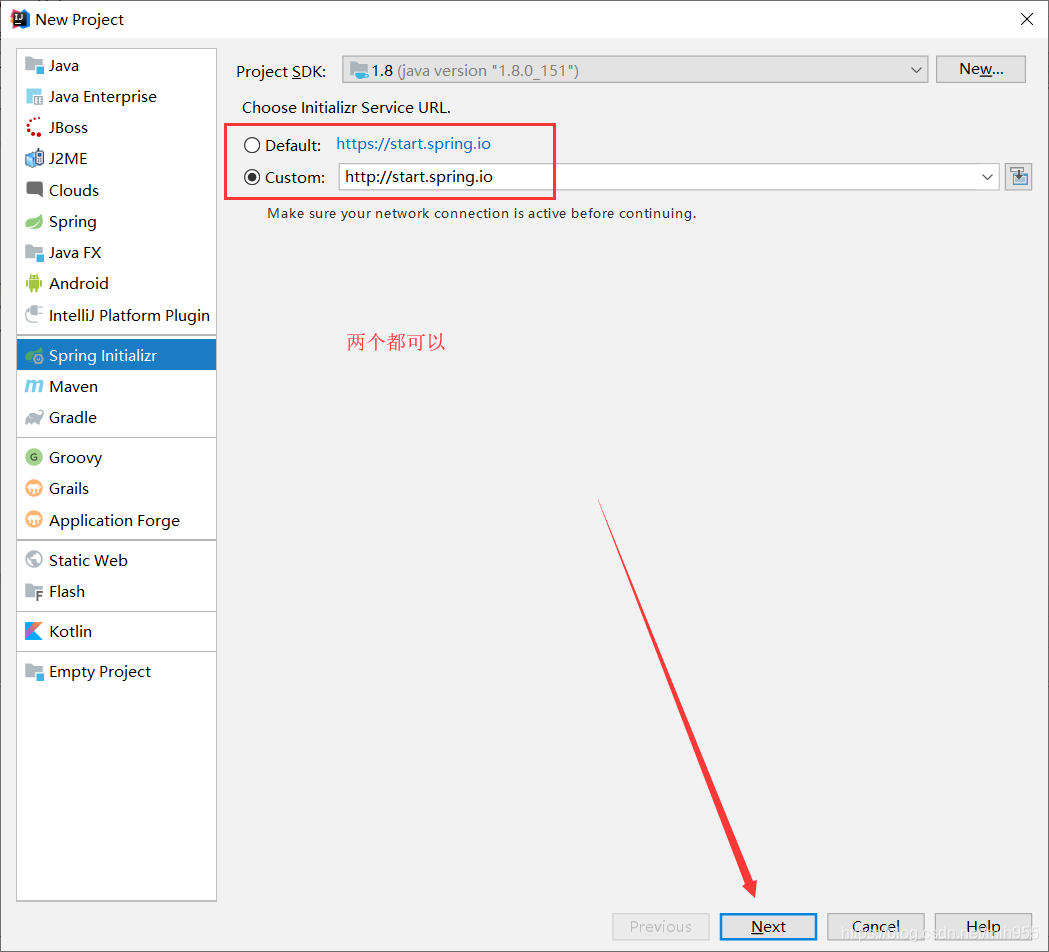Click the IntelliJ Platform Plugin icon

click(x=33, y=314)
